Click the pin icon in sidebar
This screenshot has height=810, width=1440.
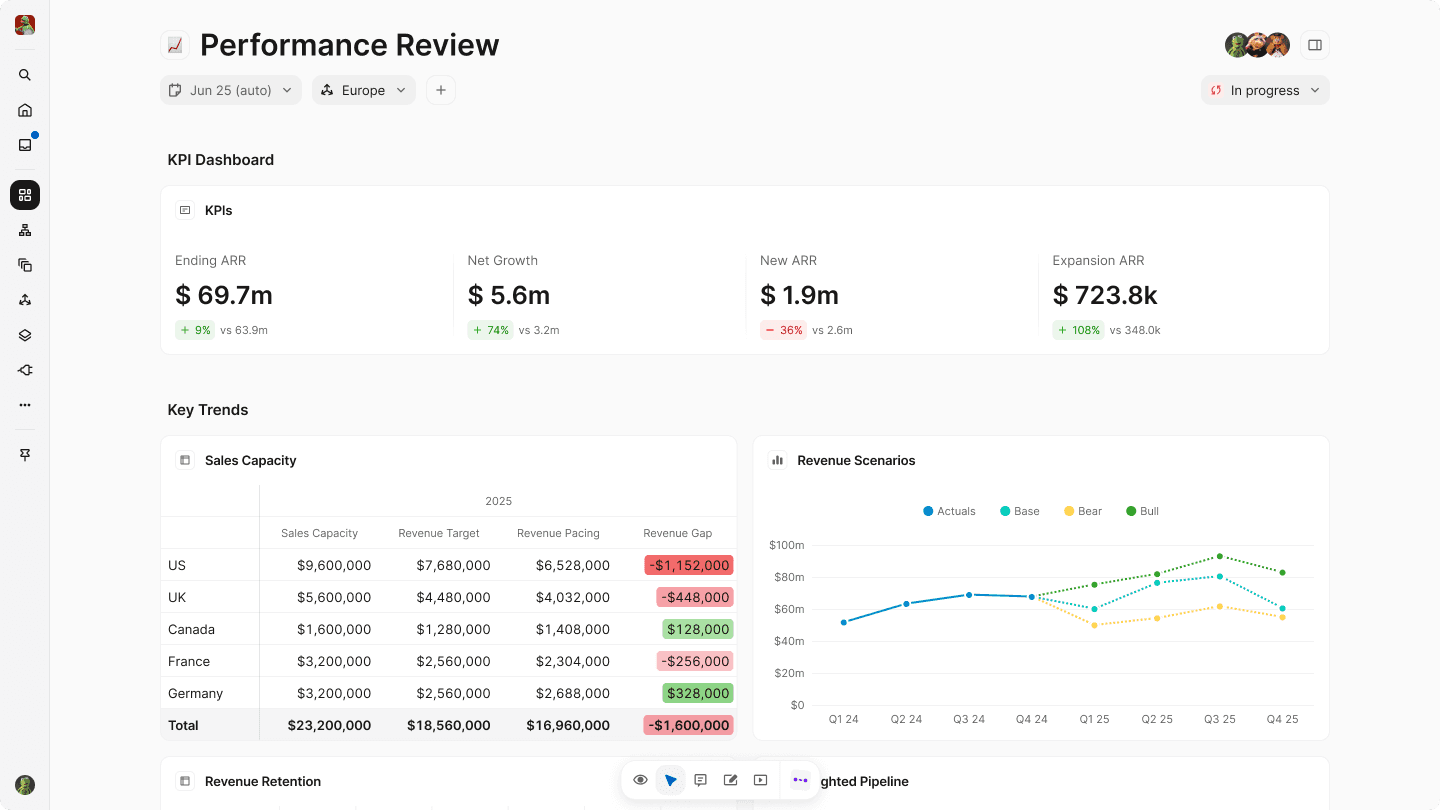tap(25, 455)
